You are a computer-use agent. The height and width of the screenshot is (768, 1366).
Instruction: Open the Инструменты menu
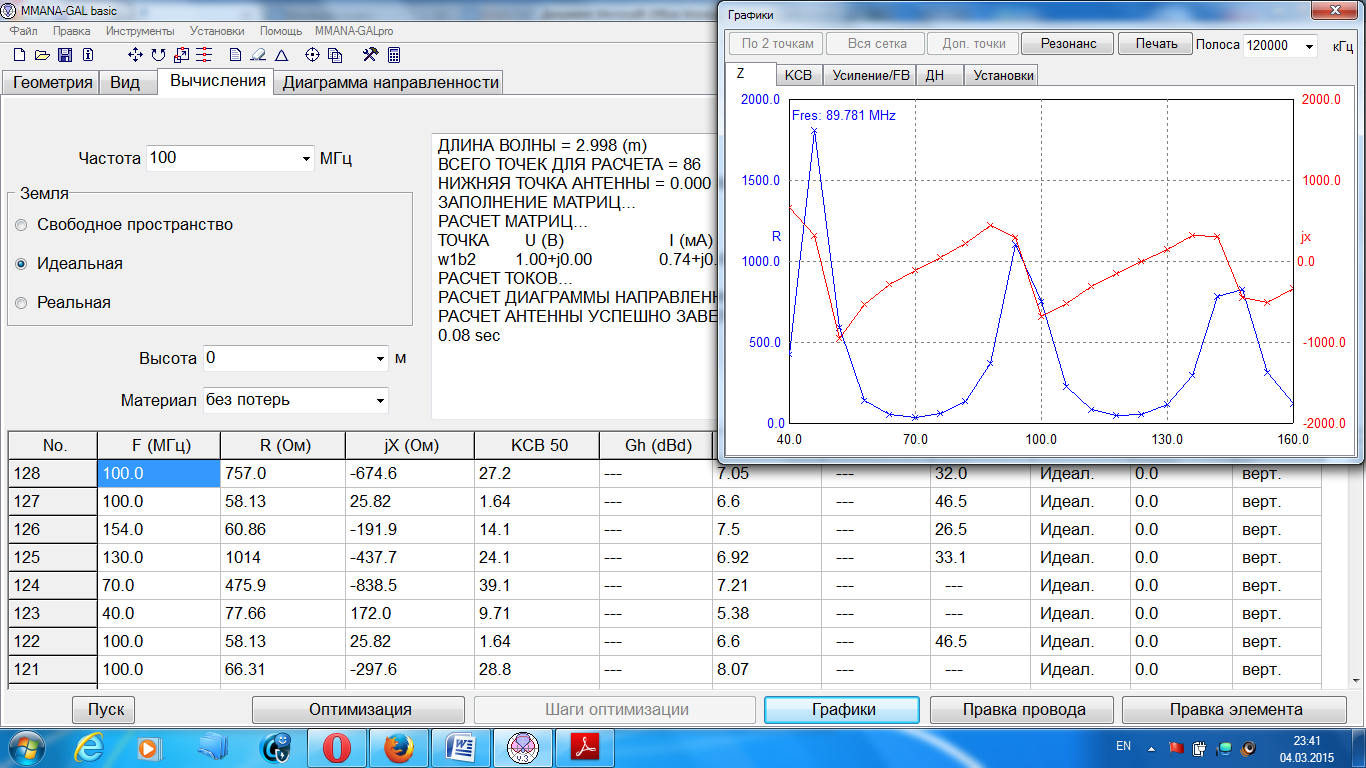[140, 31]
